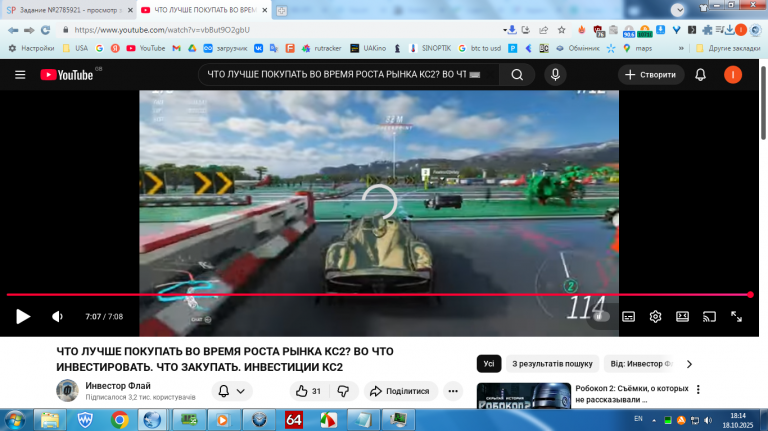This screenshot has width=768, height=431.
Task: Click the browser address bar URL
Action: 162,30
